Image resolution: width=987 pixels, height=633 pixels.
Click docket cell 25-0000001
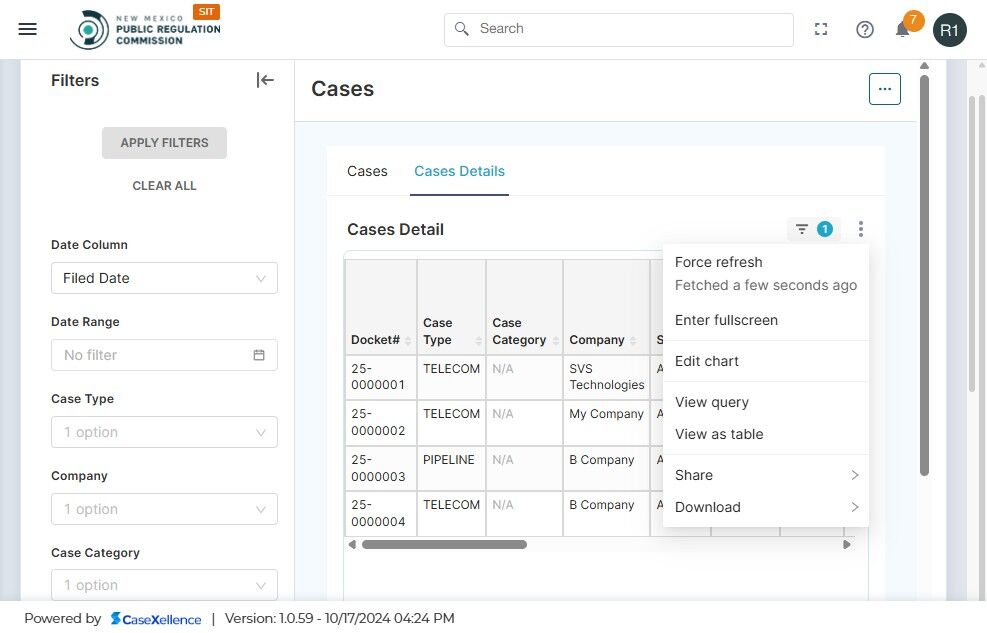381,377
